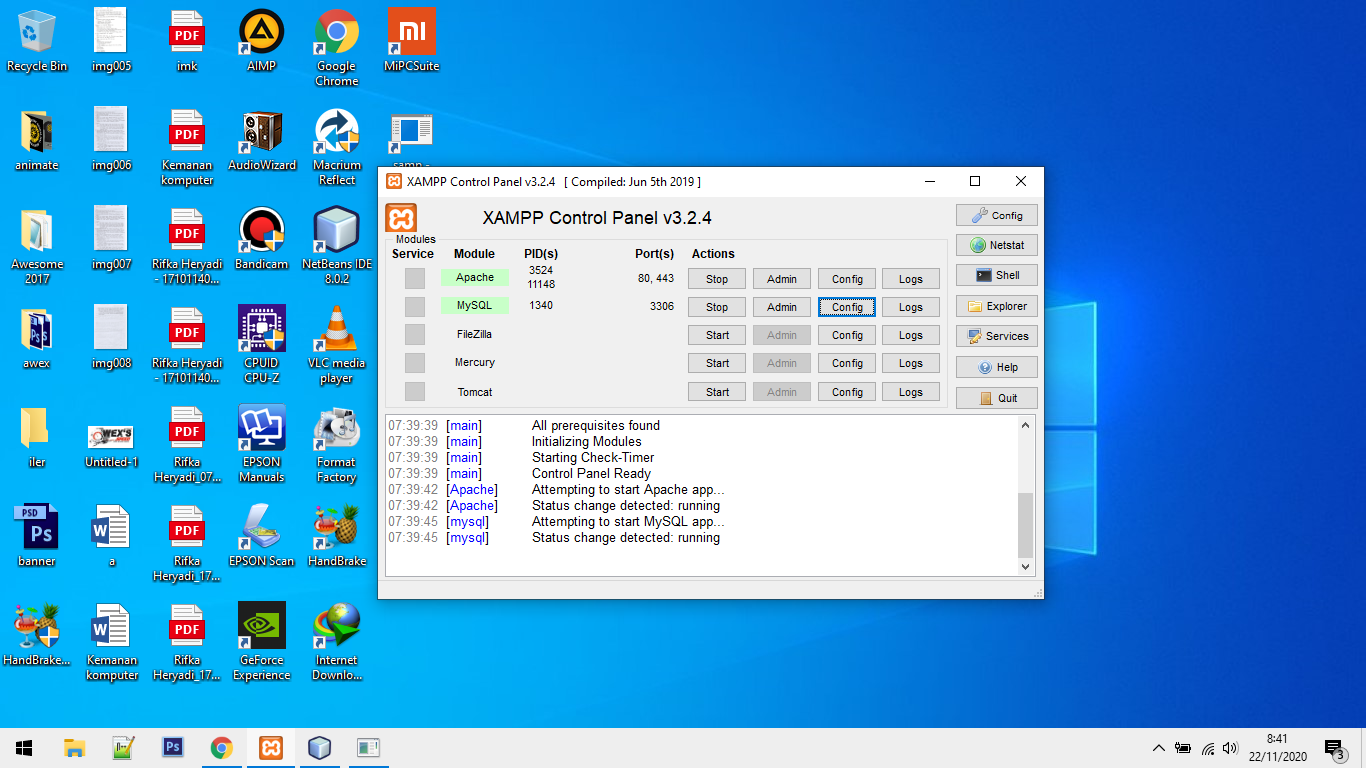Open Logs menu for Mercury
The height and width of the screenshot is (768, 1366).
[x=911, y=363]
